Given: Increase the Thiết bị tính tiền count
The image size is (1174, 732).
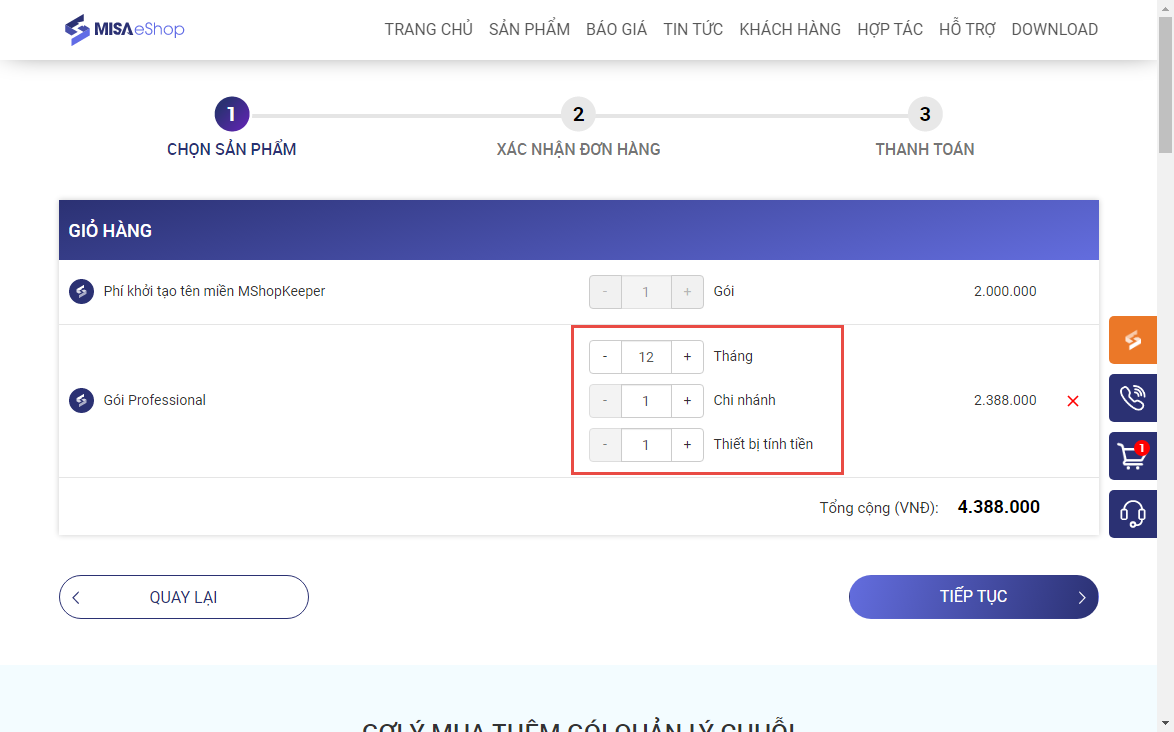Looking at the screenshot, I should tap(687, 445).
